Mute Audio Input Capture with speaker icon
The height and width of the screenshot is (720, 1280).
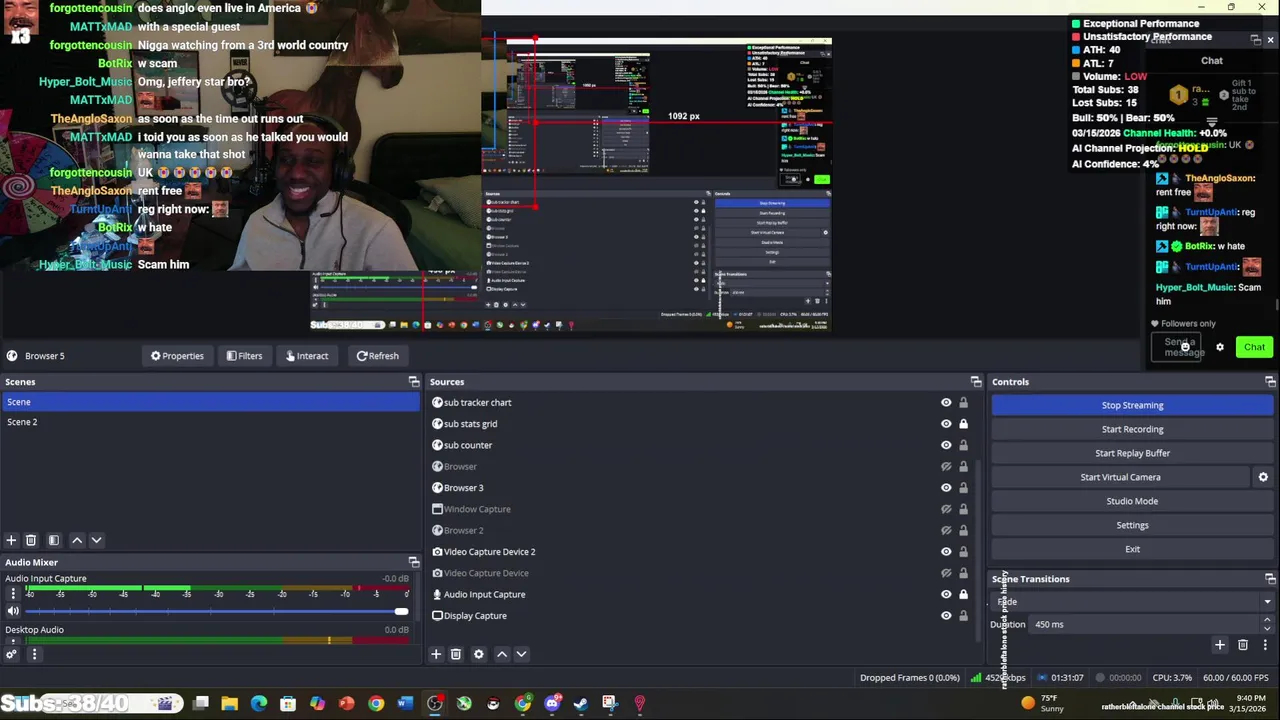pos(13,611)
